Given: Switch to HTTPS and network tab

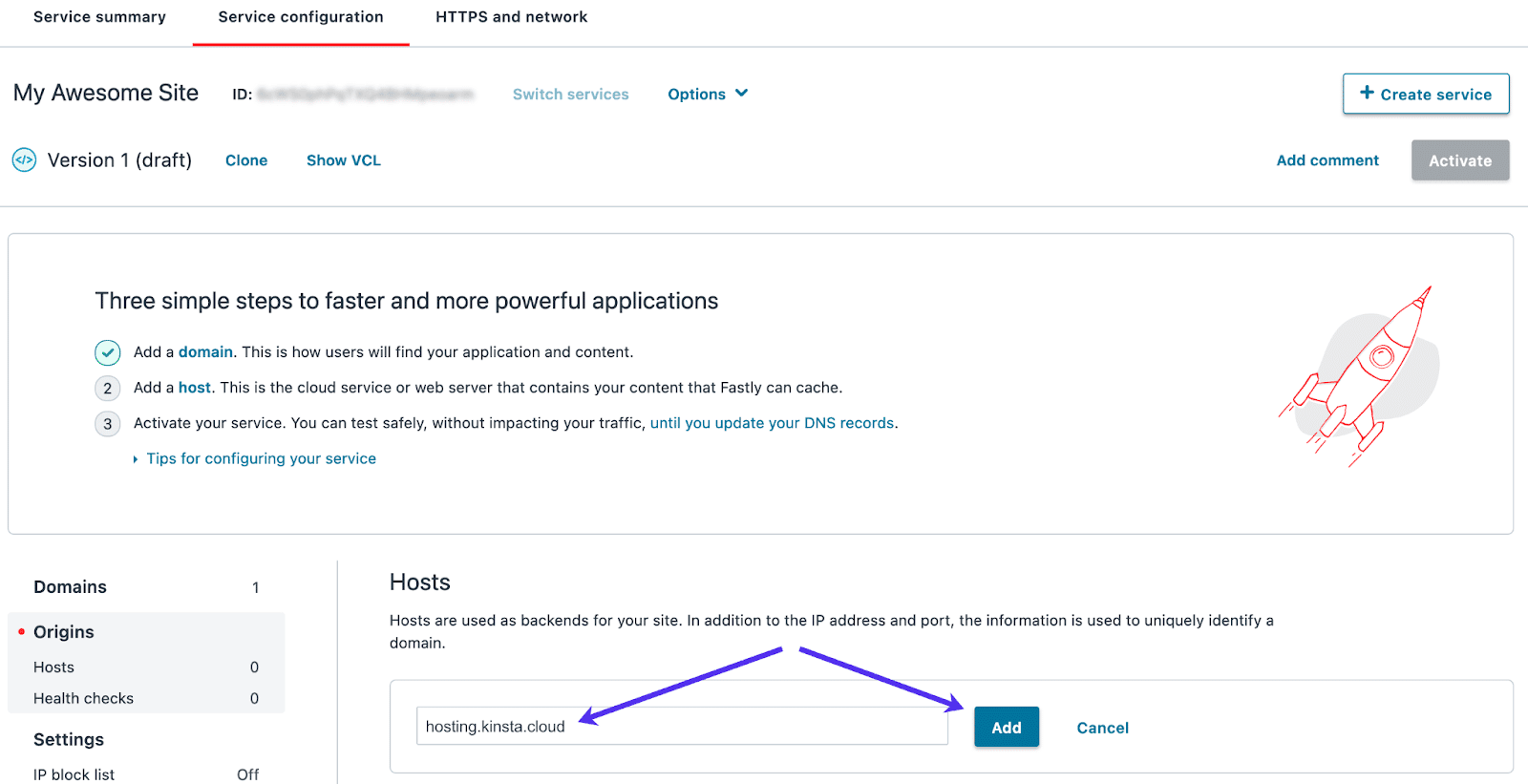Looking at the screenshot, I should [512, 17].
